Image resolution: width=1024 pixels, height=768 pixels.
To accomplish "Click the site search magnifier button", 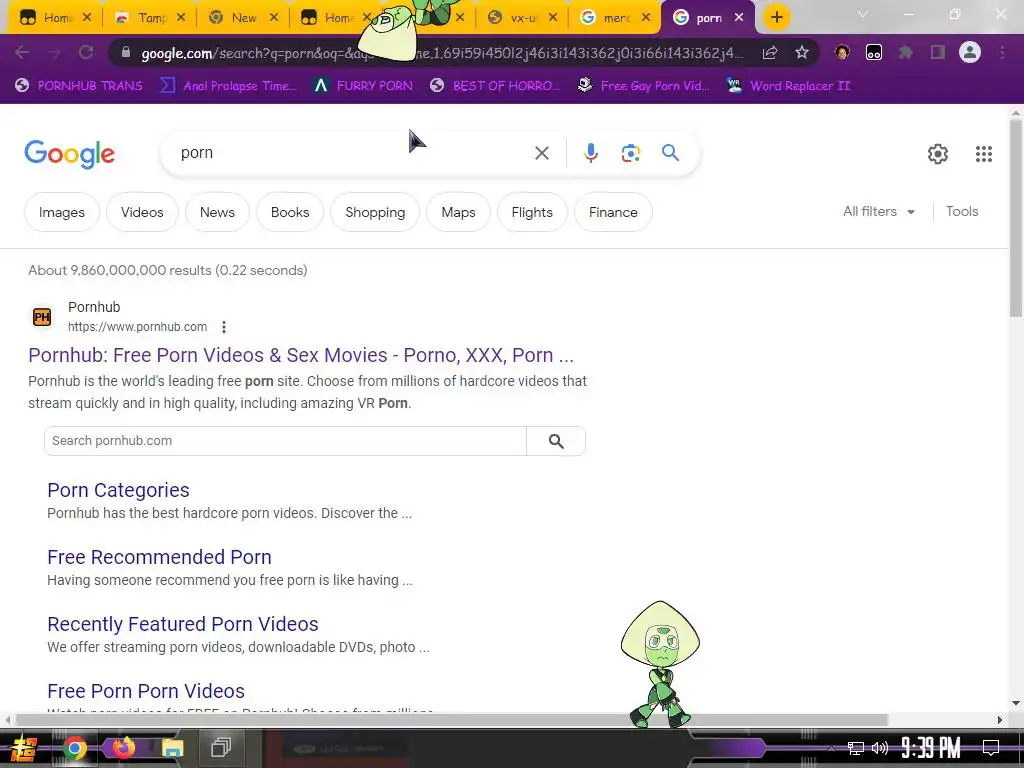I will (556, 441).
